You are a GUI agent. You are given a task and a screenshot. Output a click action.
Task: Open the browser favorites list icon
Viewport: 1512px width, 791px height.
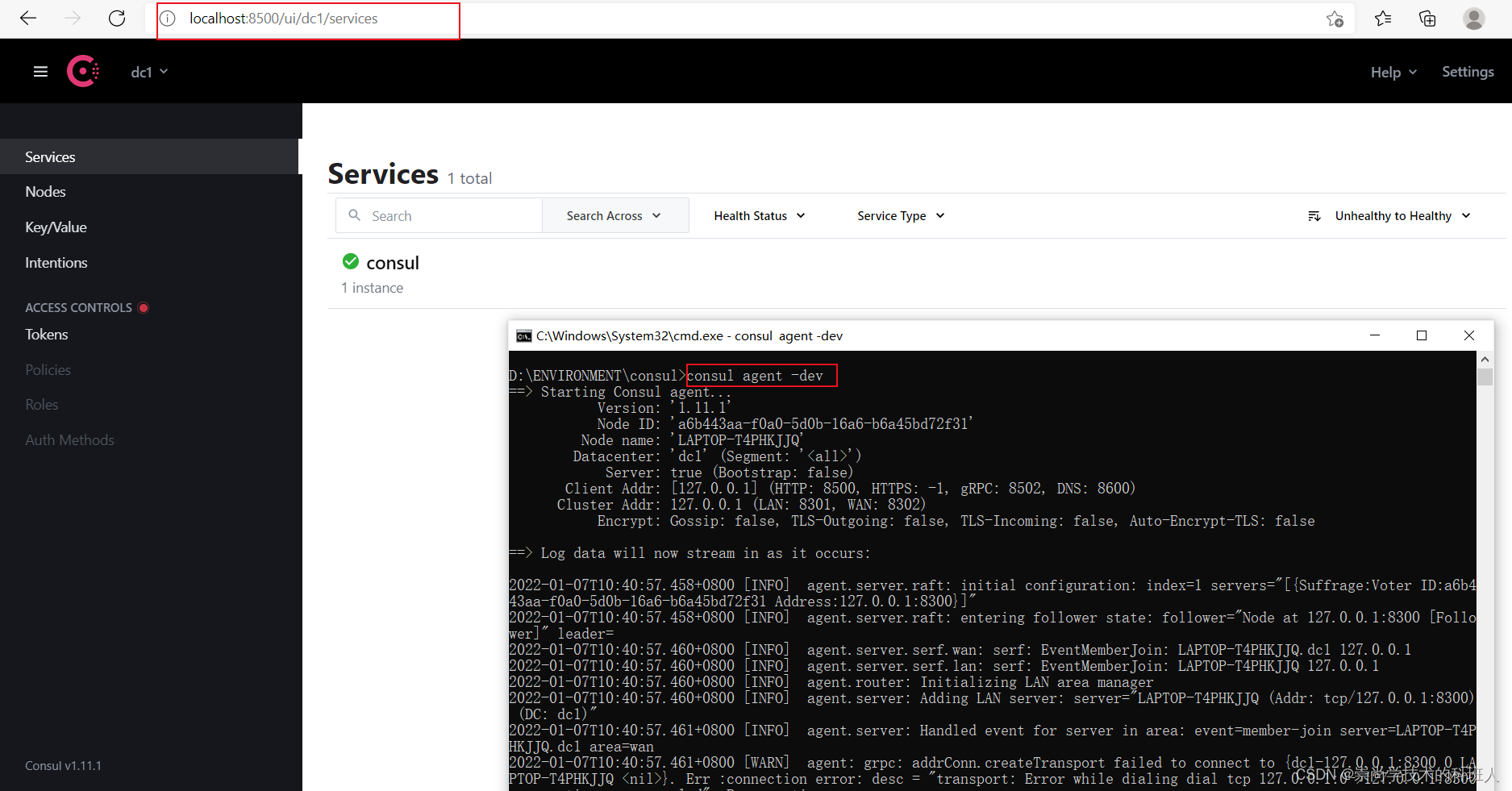click(x=1383, y=19)
